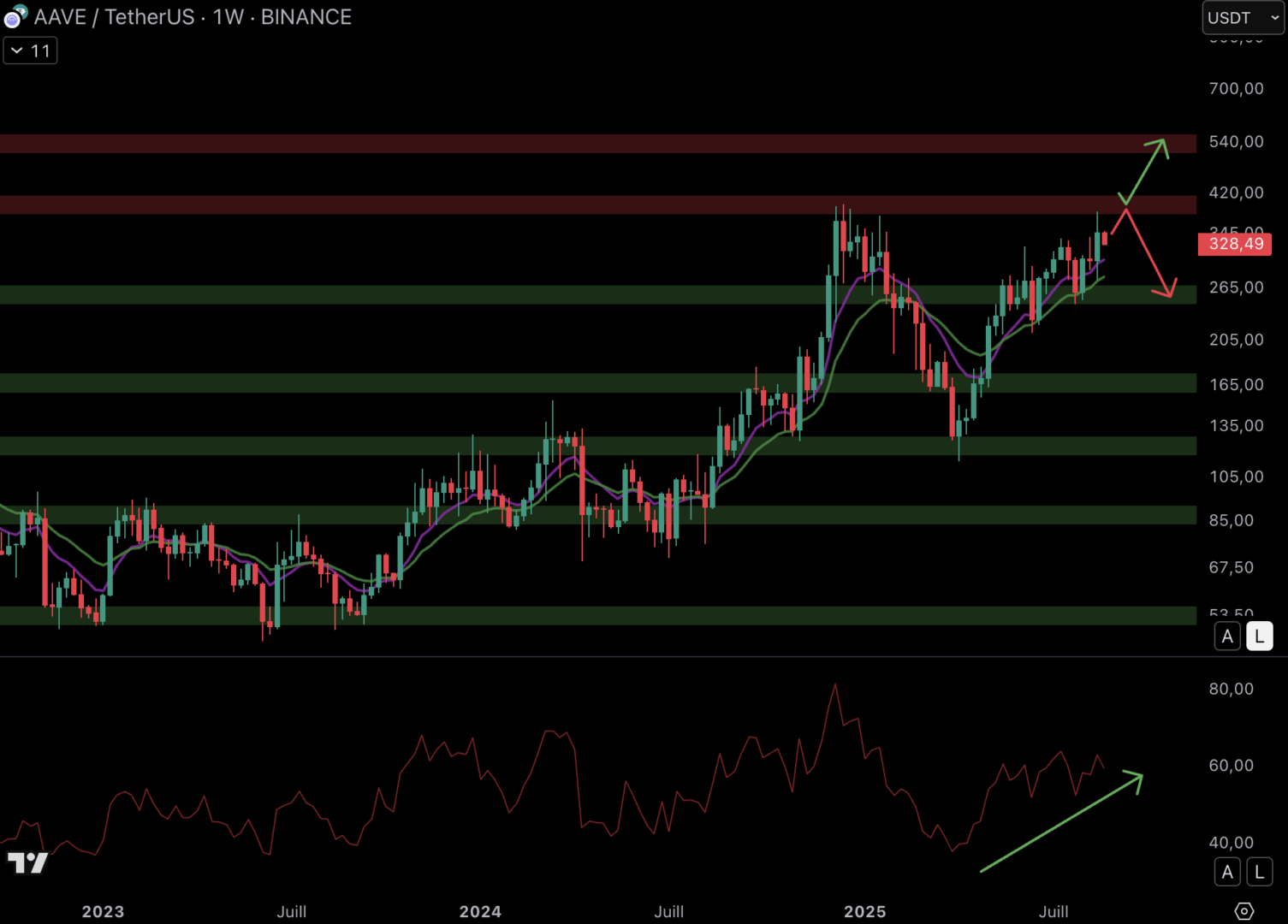1288x924 pixels.
Task: Click the 2024 time axis label
Action: [x=480, y=911]
